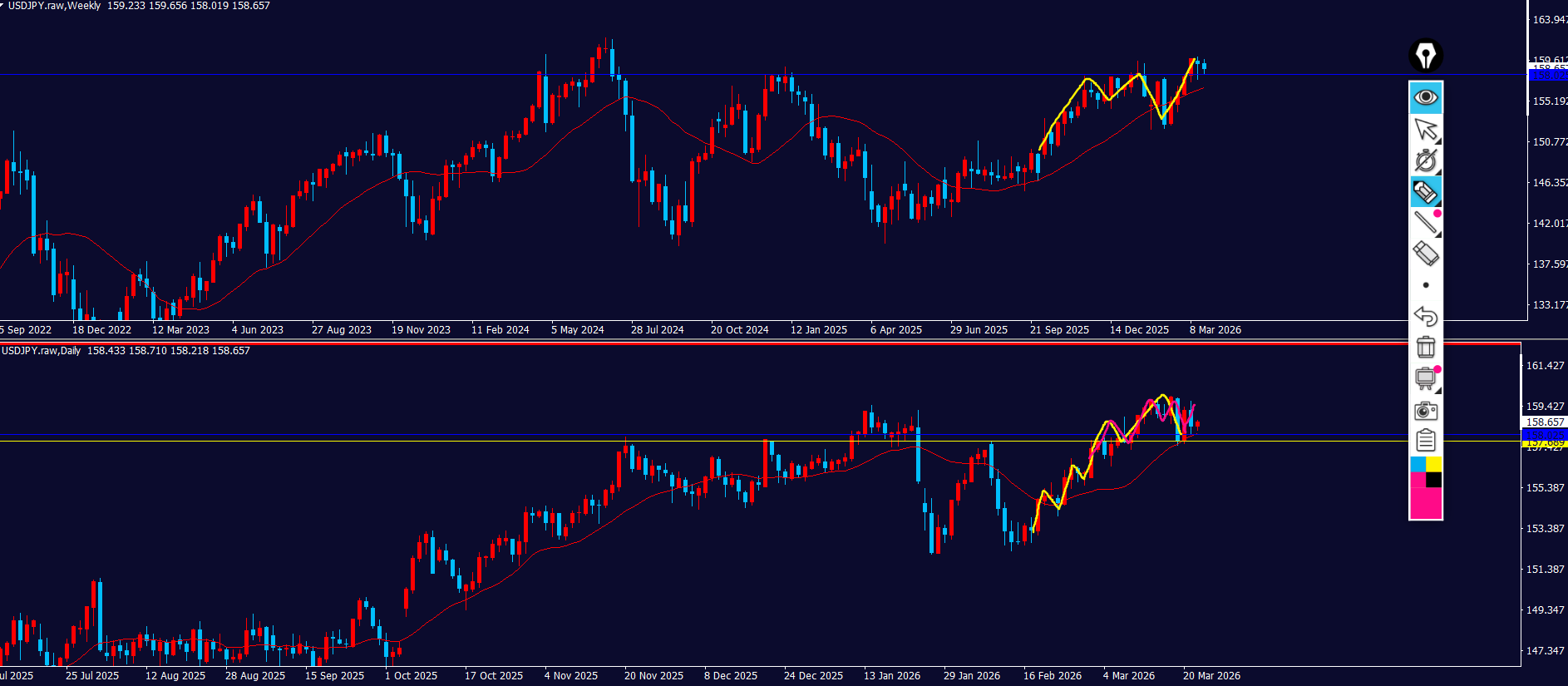Select the eraser tool
Screen dimensions: 1568x686
tap(1425, 253)
